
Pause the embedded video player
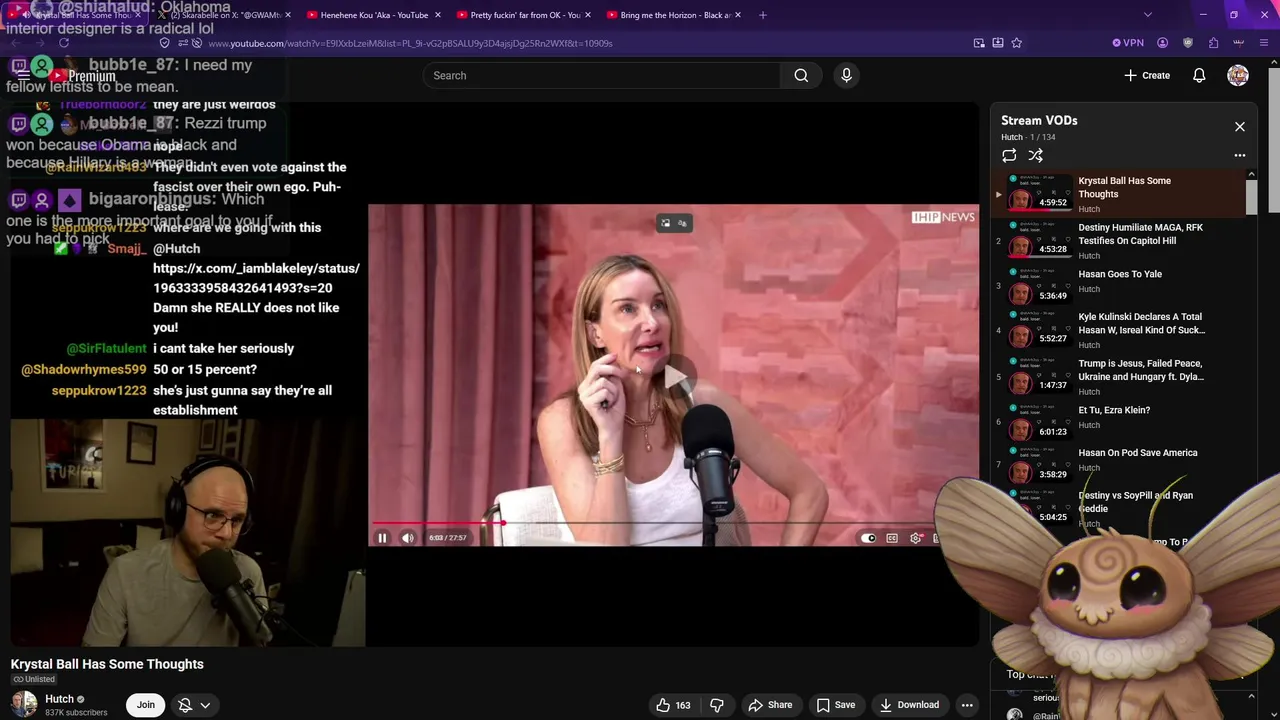[x=382, y=538]
